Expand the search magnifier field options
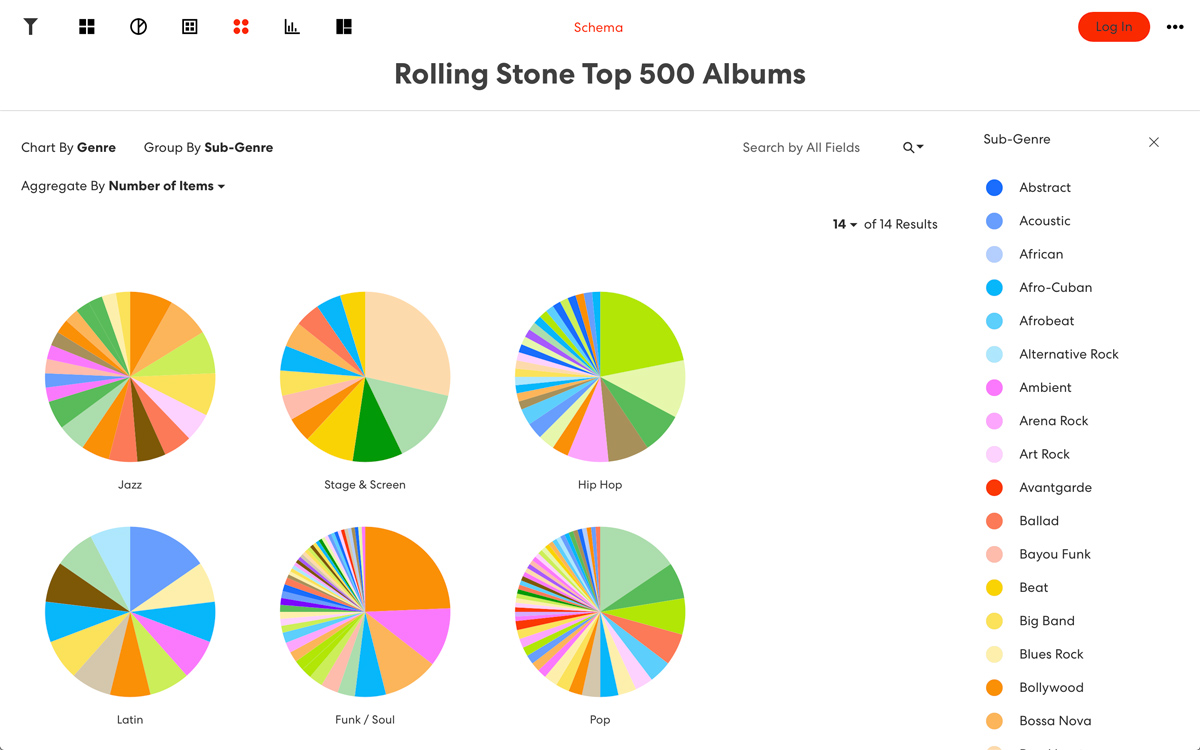1200x750 pixels. 913,147
